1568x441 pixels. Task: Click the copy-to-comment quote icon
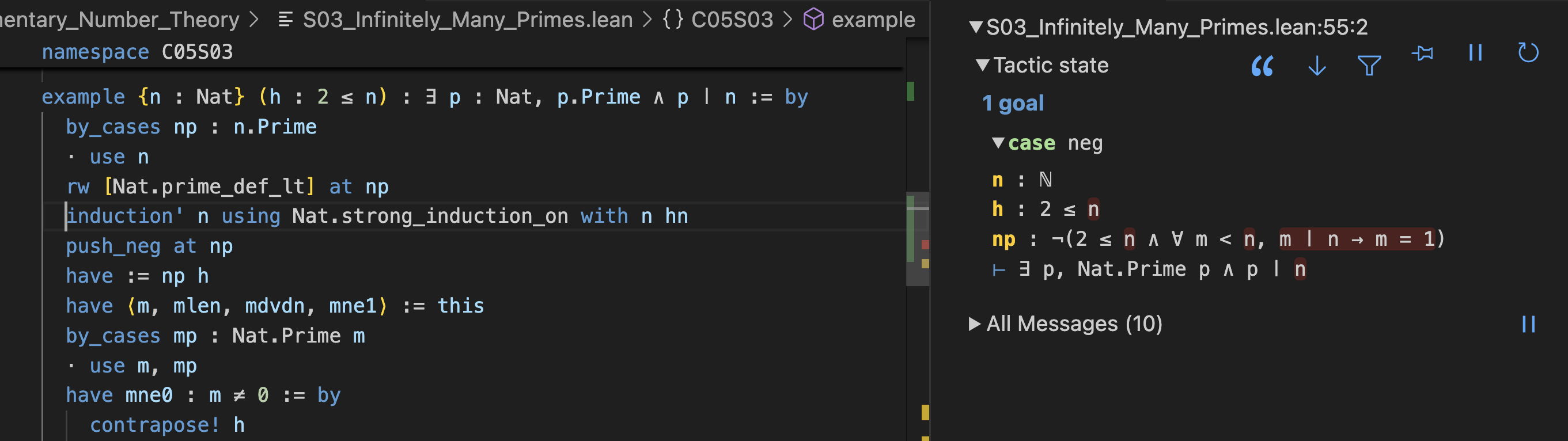1263,66
